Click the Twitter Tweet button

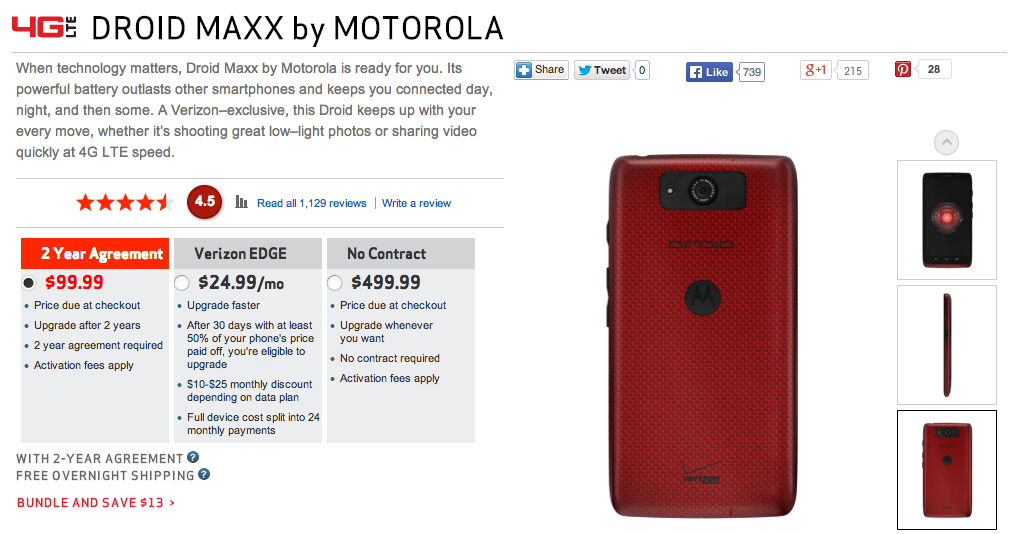pos(602,70)
